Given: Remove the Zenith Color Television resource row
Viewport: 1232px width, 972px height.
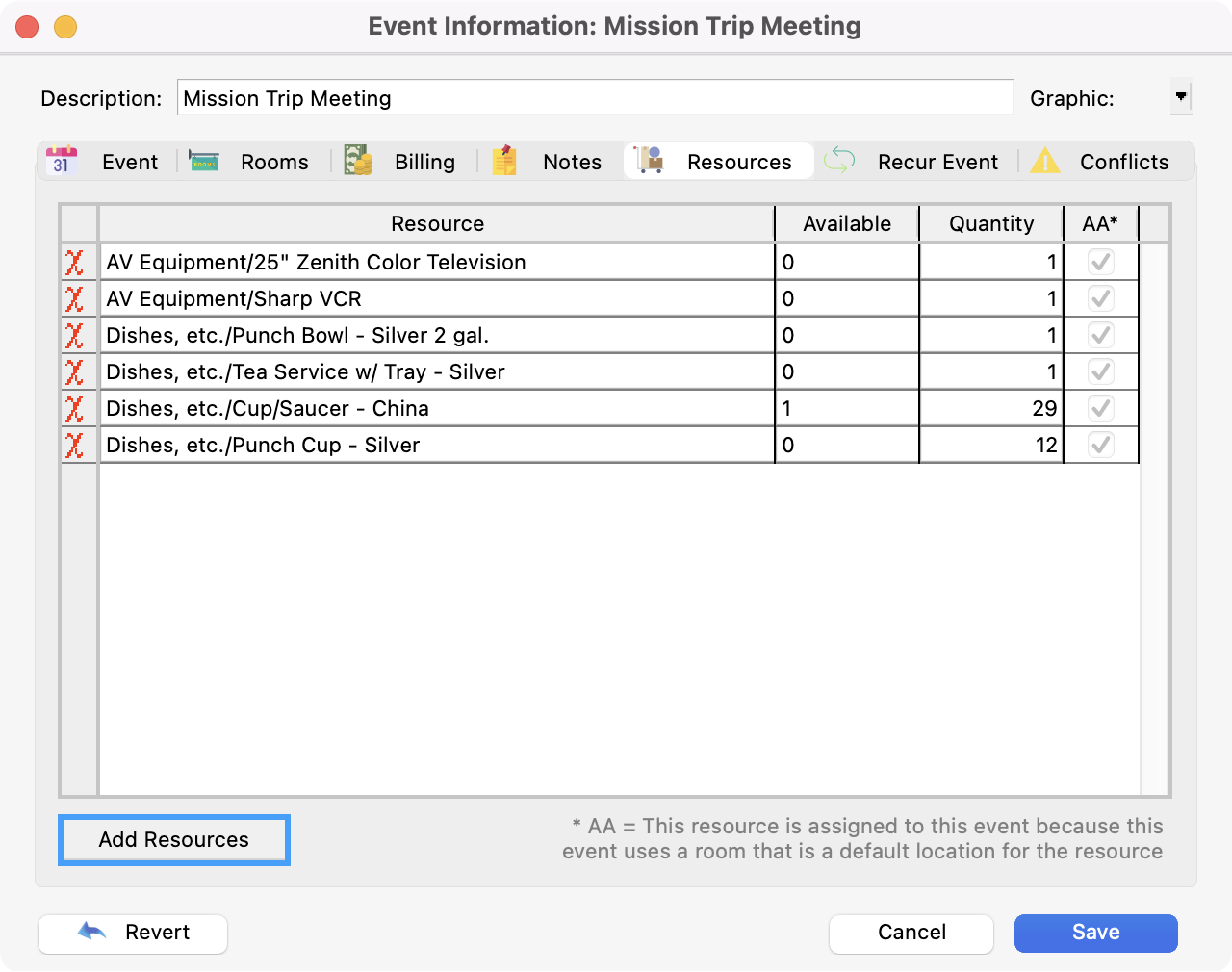Looking at the screenshot, I should click(74, 263).
